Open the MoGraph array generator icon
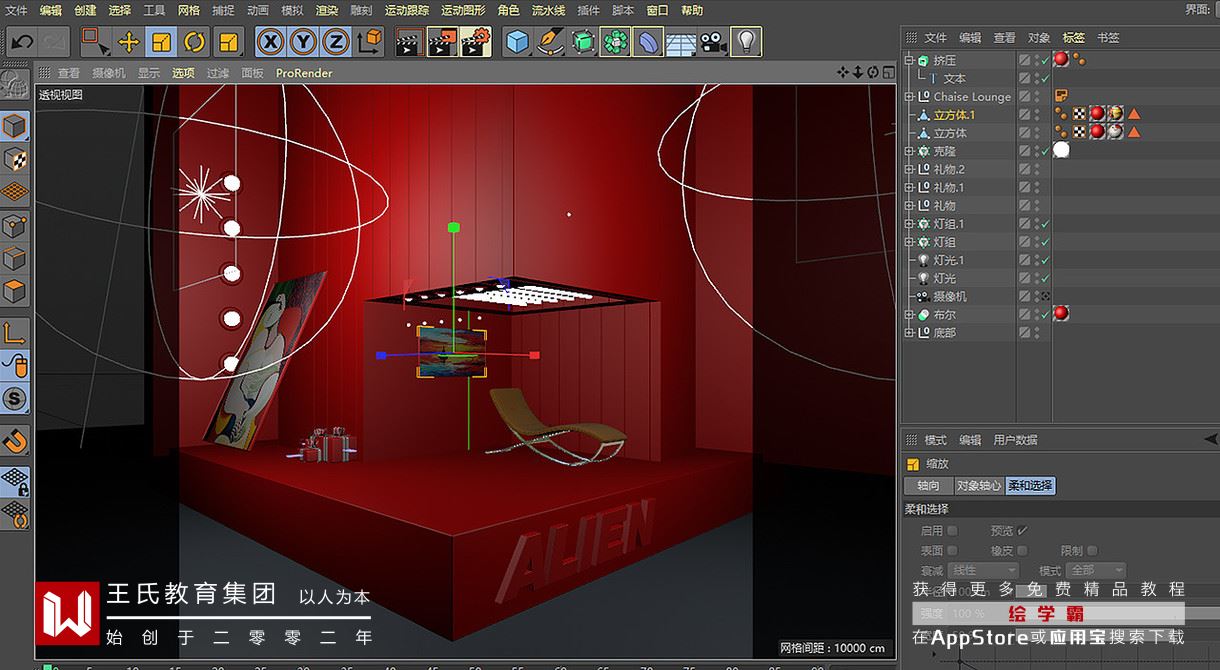1220x670 pixels. pos(616,42)
